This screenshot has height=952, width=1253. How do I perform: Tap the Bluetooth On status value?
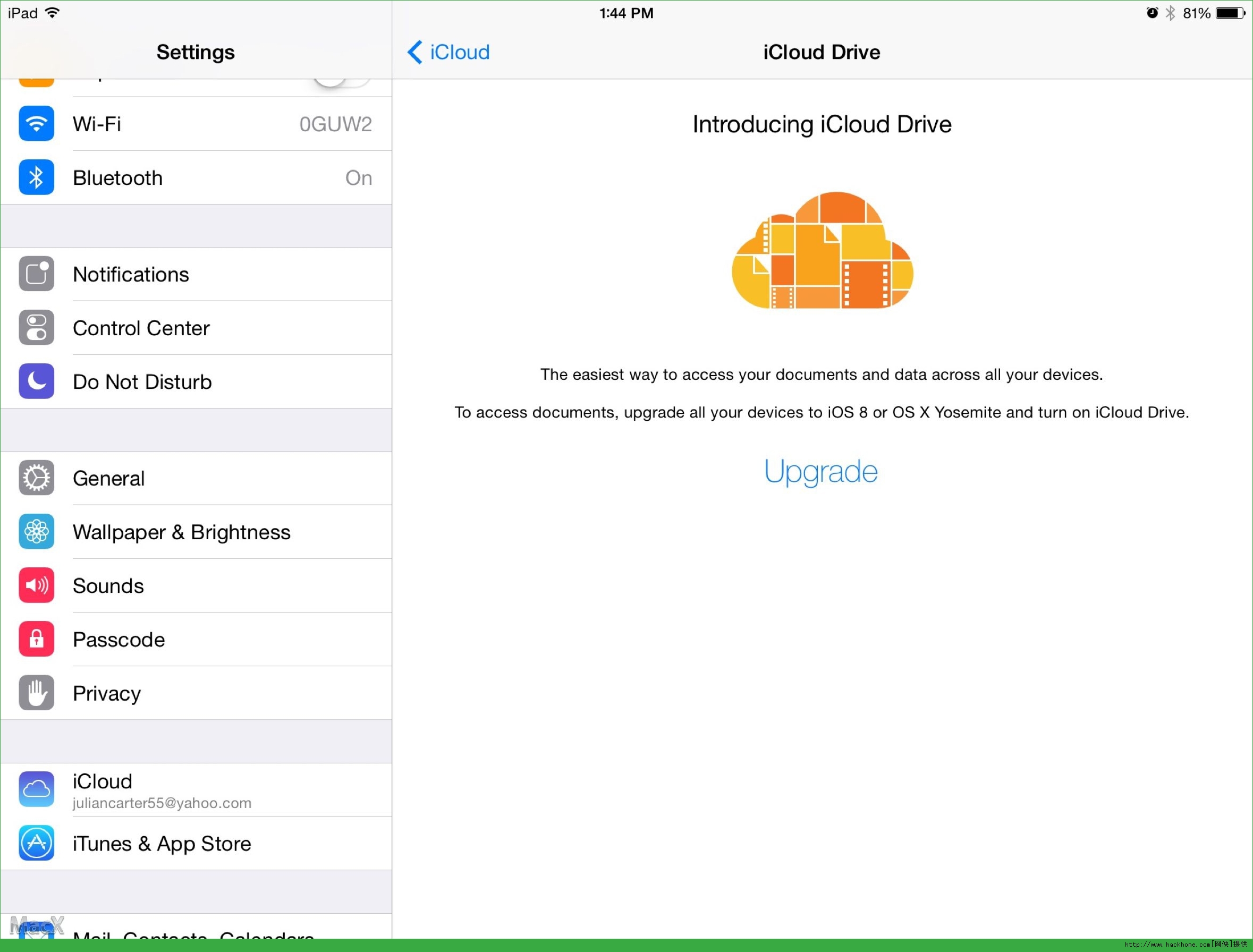click(x=359, y=178)
